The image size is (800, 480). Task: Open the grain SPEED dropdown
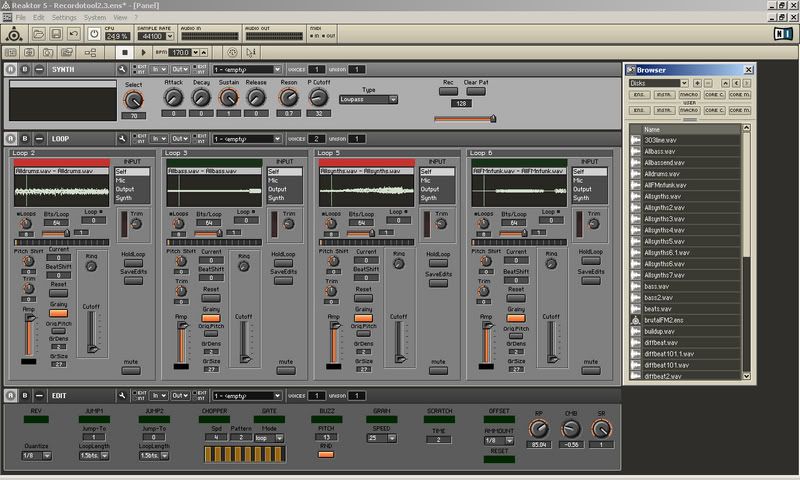(382, 438)
